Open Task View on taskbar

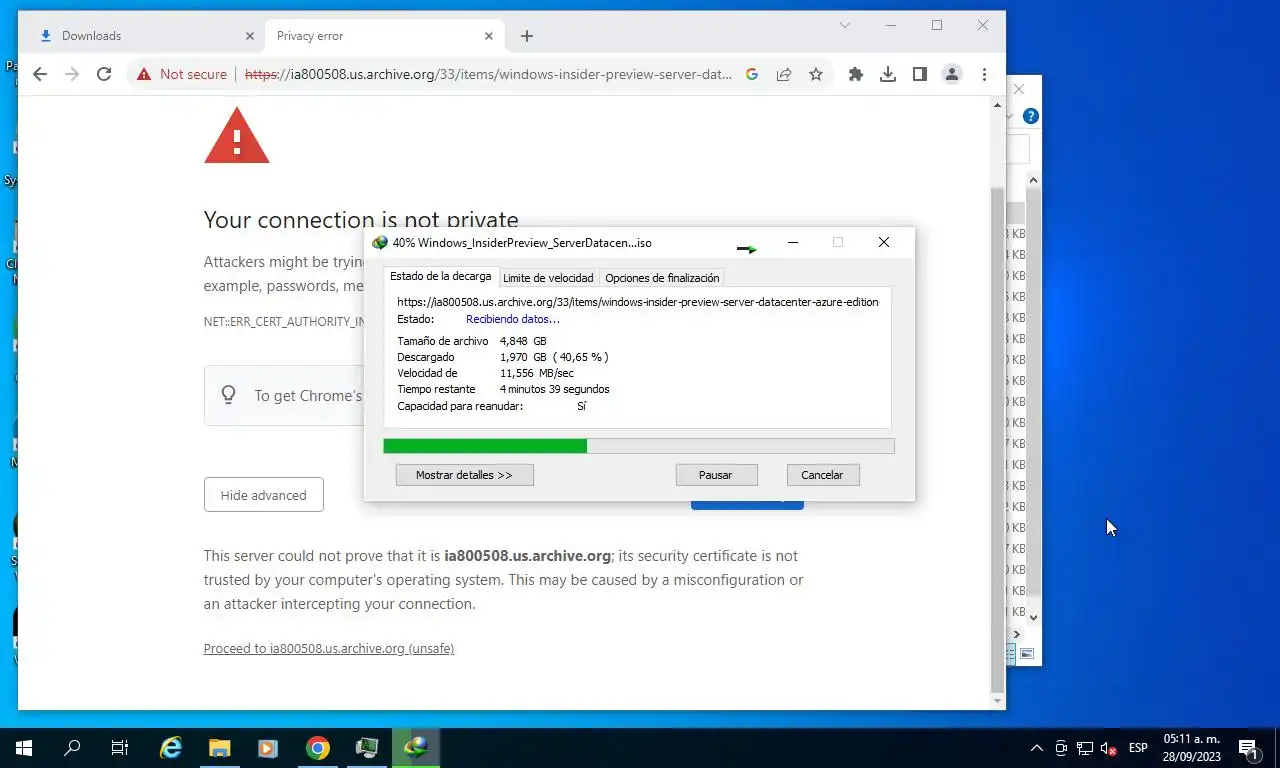coord(120,748)
